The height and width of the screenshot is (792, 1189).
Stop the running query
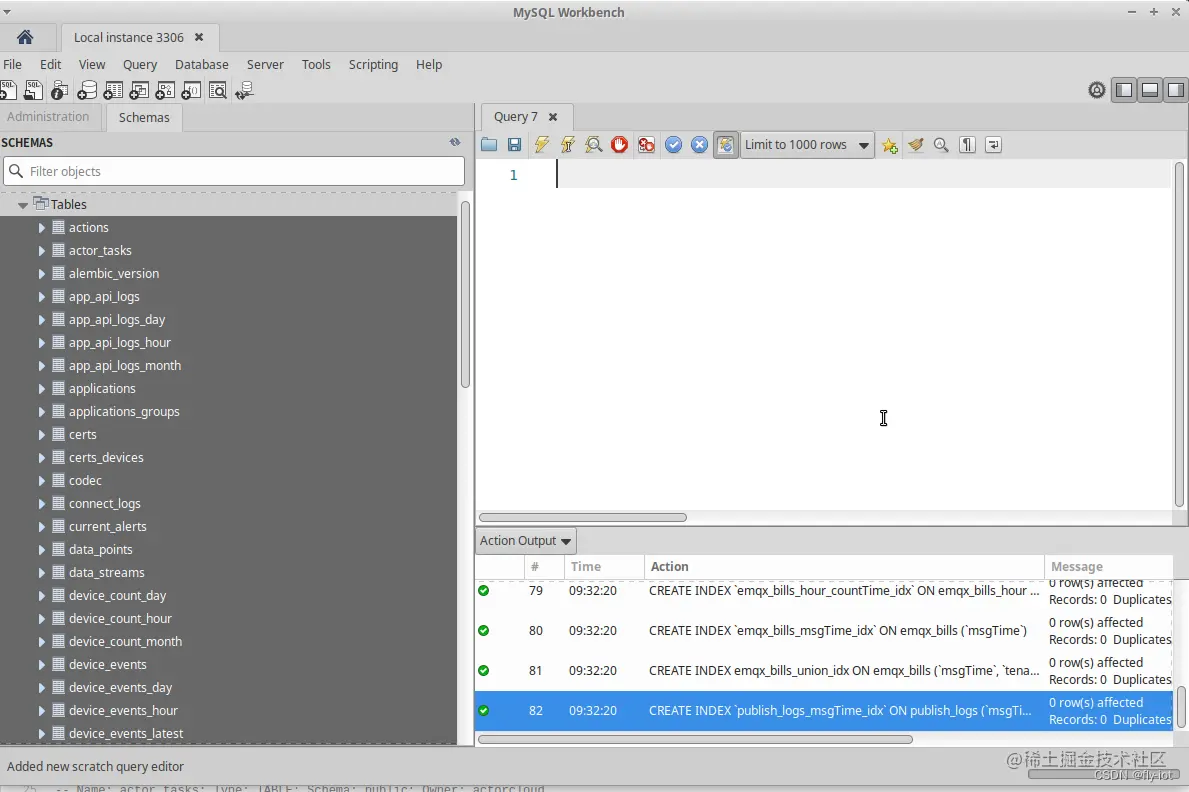(620, 145)
